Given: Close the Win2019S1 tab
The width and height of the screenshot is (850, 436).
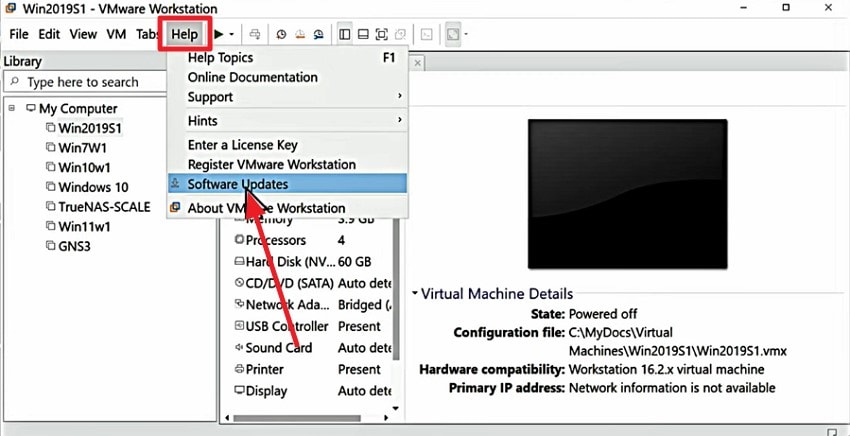Looking at the screenshot, I should point(417,63).
